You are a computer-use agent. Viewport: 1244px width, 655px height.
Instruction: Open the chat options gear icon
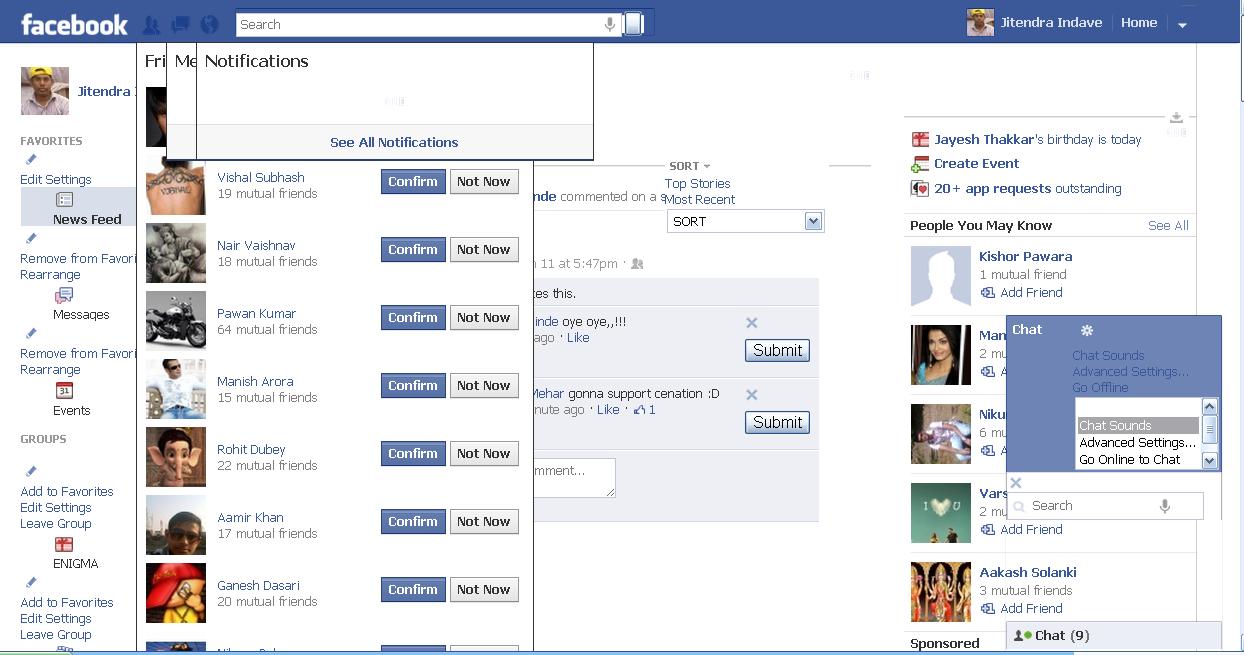coord(1087,330)
